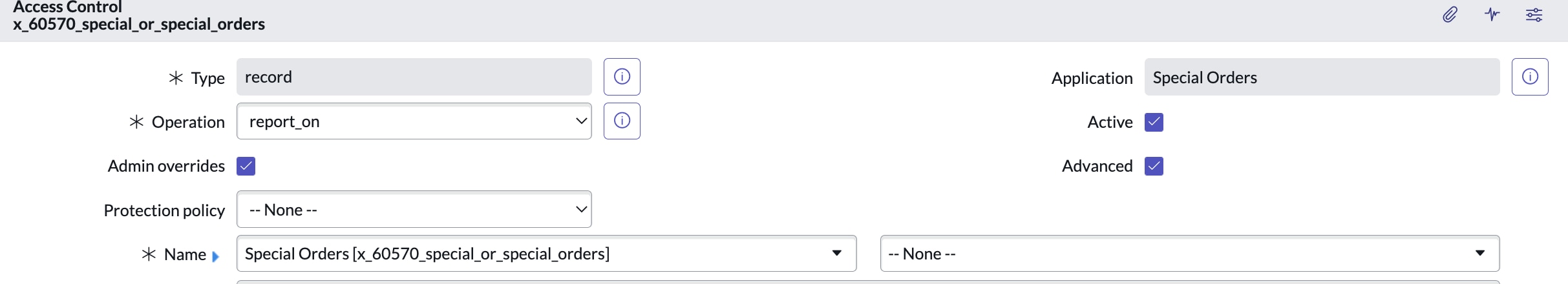Open the activity stream pulse icon
This screenshot has height=284, width=1568.
click(1492, 14)
